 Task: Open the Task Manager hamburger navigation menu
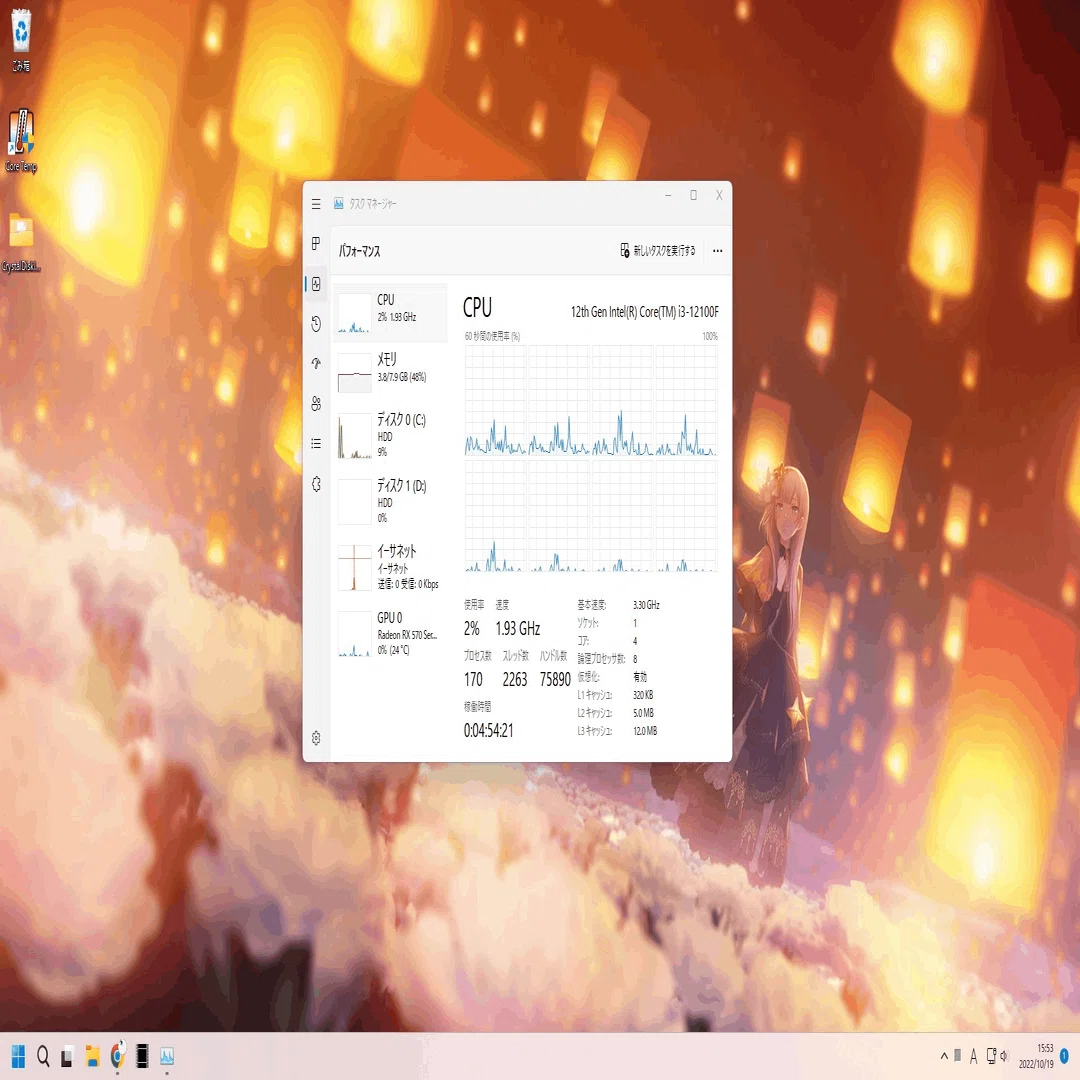coord(315,204)
